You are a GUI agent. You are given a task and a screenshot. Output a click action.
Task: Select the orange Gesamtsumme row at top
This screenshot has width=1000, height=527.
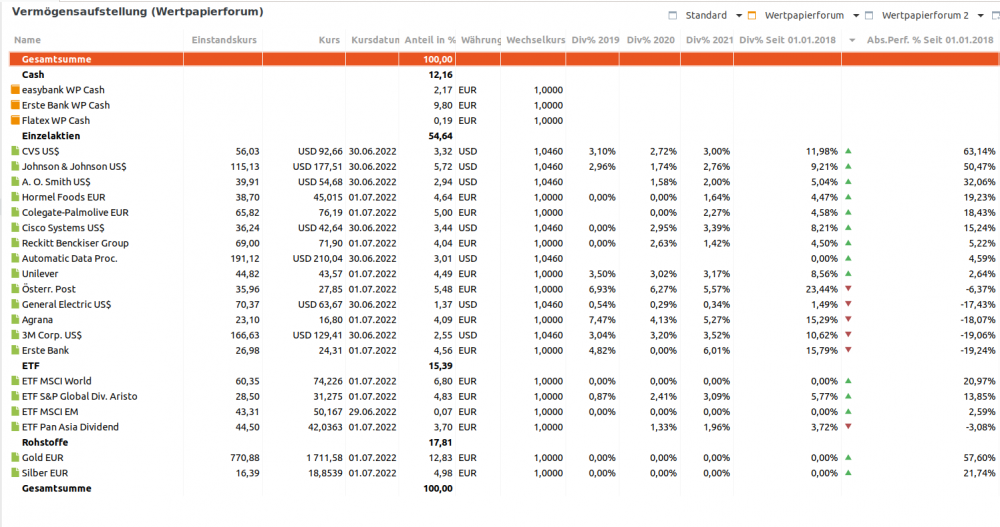point(504,59)
